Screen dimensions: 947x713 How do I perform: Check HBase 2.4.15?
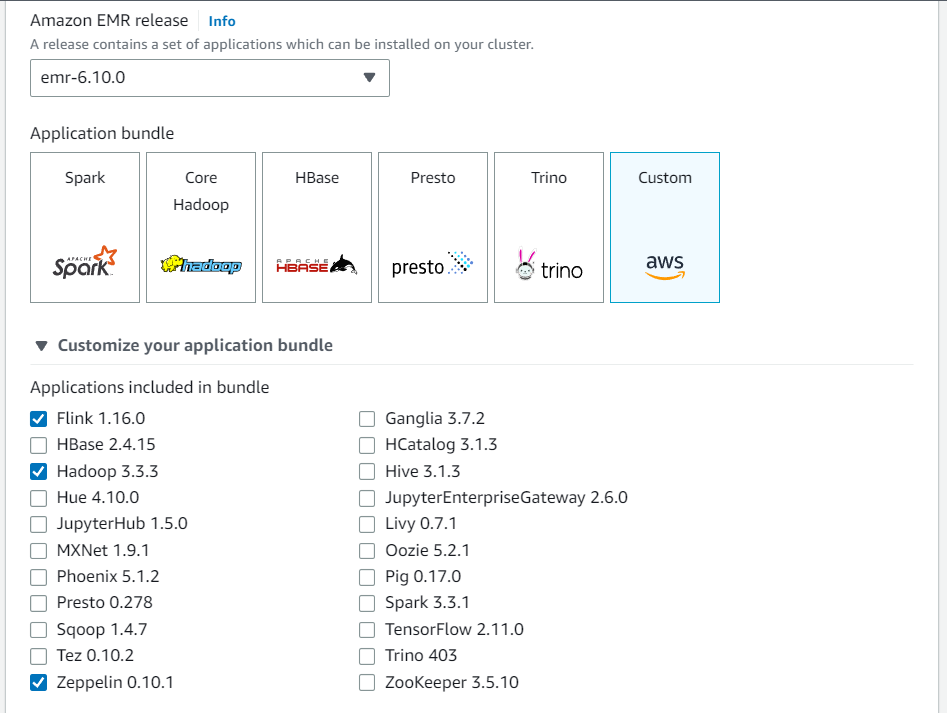(x=38, y=445)
